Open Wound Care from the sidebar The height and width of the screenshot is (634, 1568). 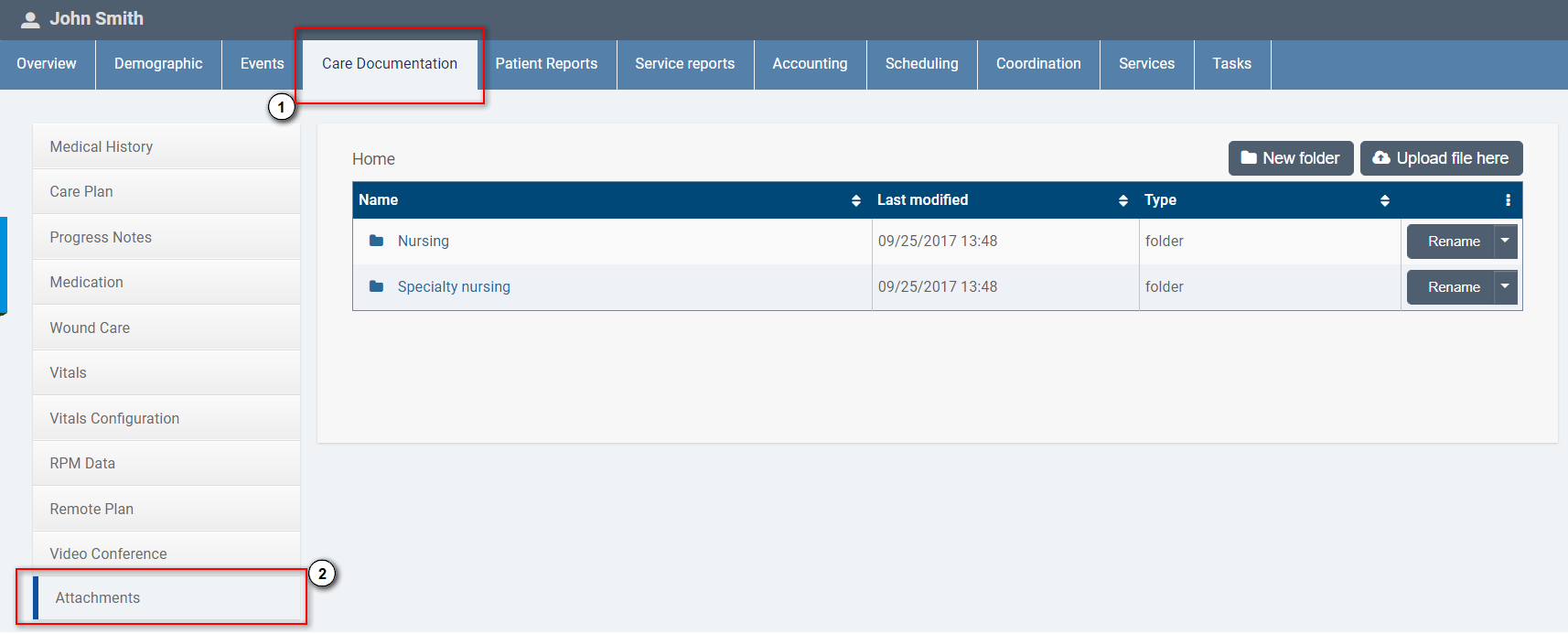click(x=90, y=328)
